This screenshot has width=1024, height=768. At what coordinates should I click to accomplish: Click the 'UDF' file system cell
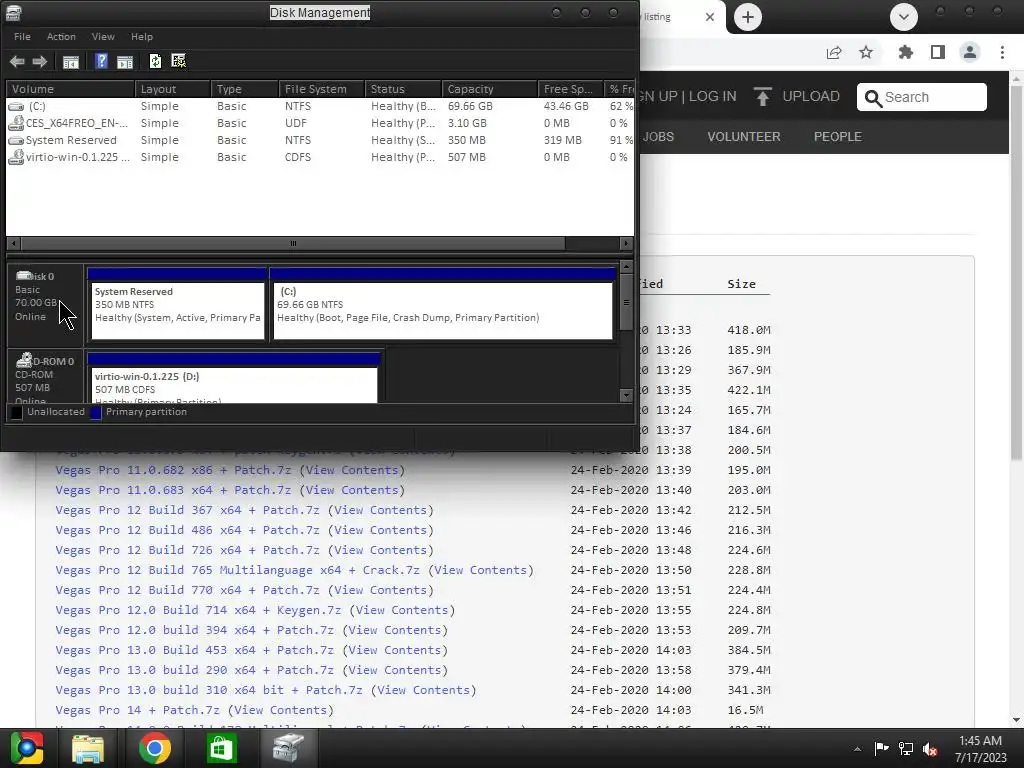tap(295, 123)
